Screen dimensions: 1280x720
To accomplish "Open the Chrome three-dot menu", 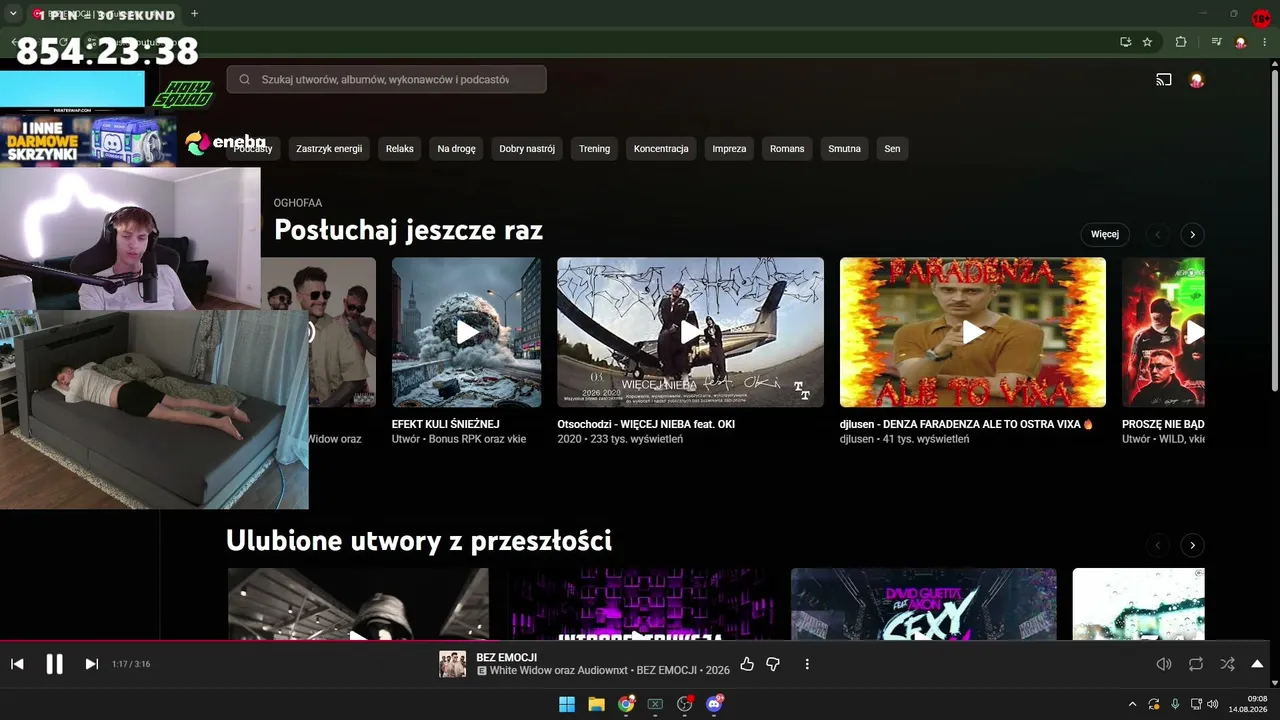I will click(x=1265, y=42).
